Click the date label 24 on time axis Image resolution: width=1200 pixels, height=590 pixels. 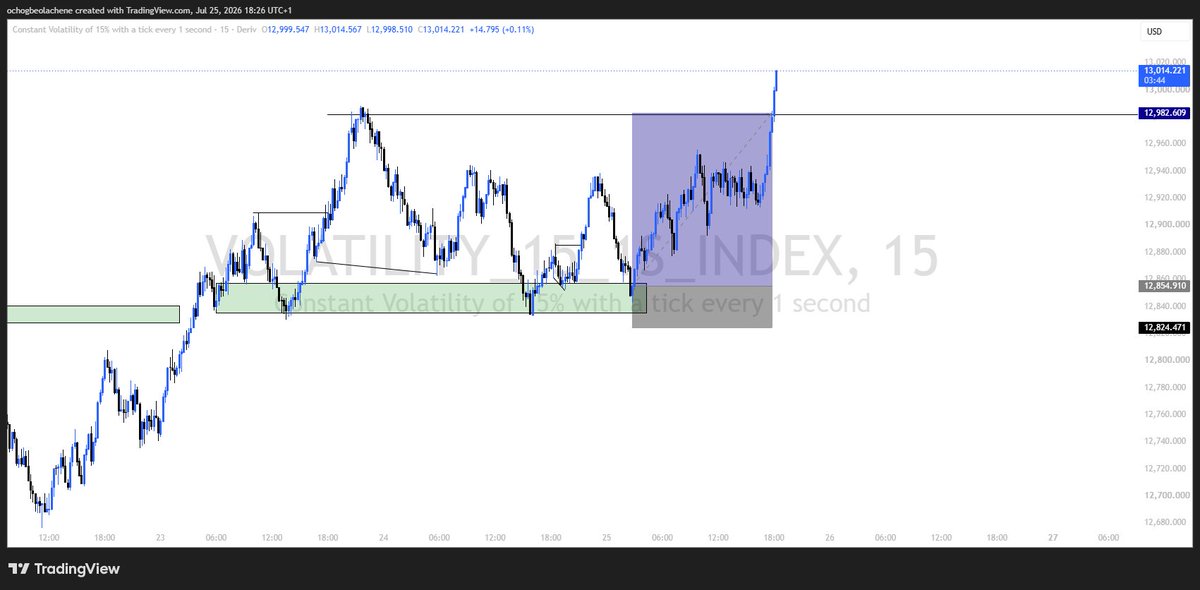pyautogui.click(x=383, y=537)
